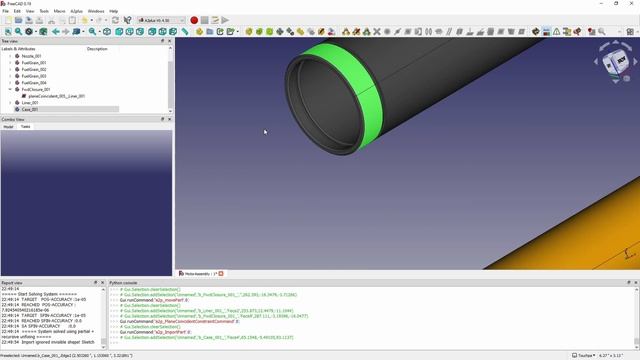Viewport: 640px width, 360px height.
Task: Click the navigation cube in 3D view
Action: pyautogui.click(x=616, y=63)
